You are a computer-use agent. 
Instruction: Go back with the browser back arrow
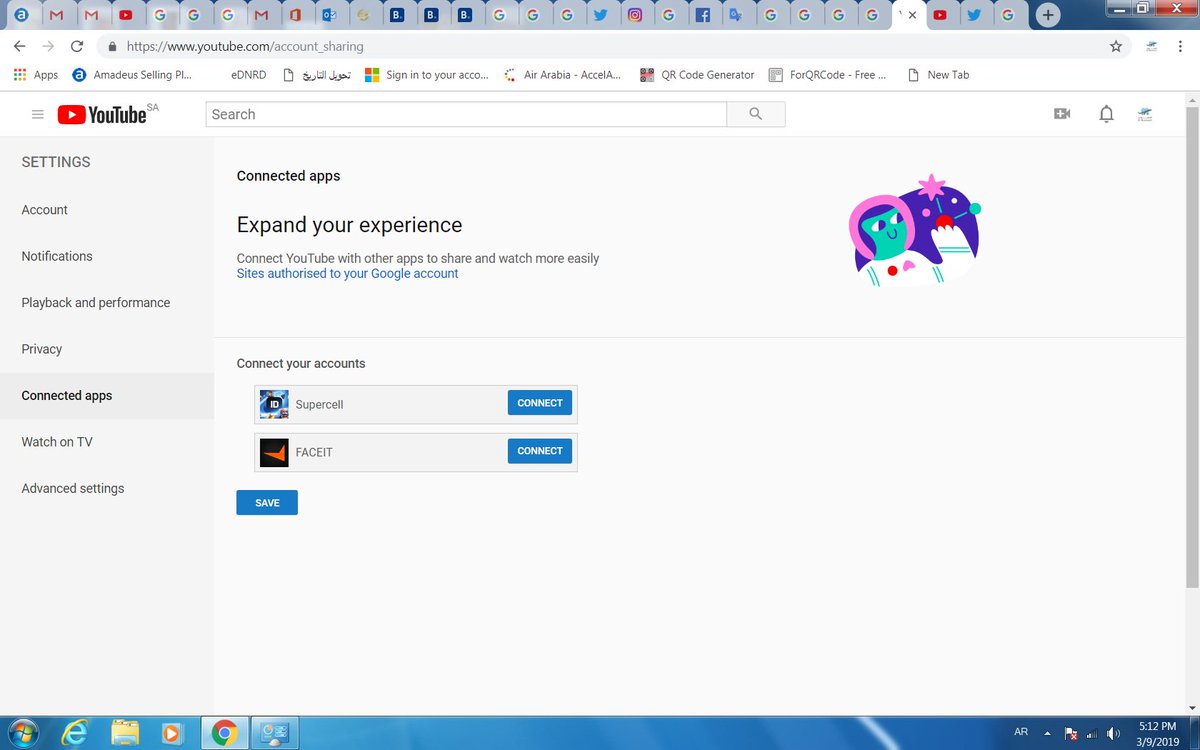(x=19, y=46)
